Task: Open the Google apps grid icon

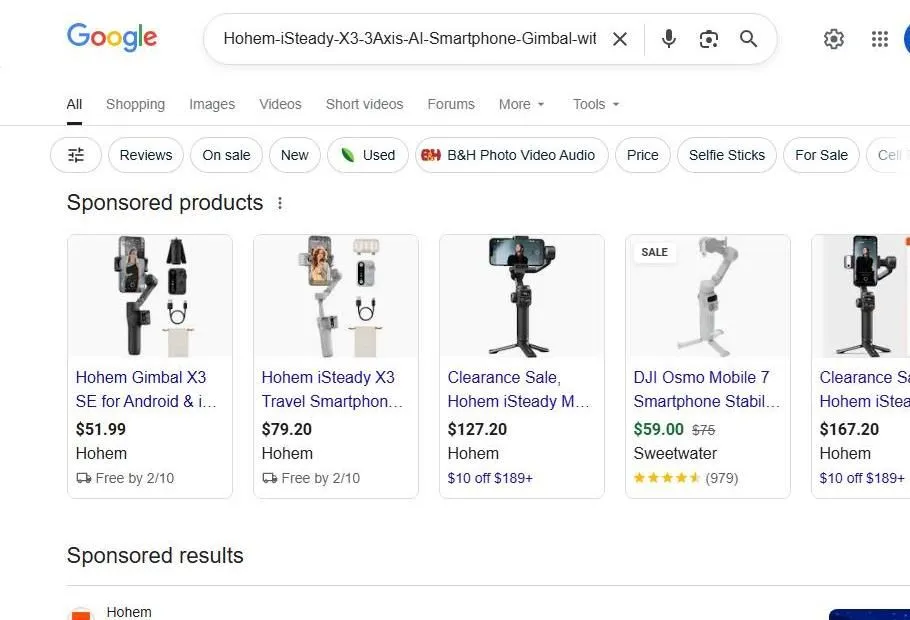Action: tap(879, 39)
